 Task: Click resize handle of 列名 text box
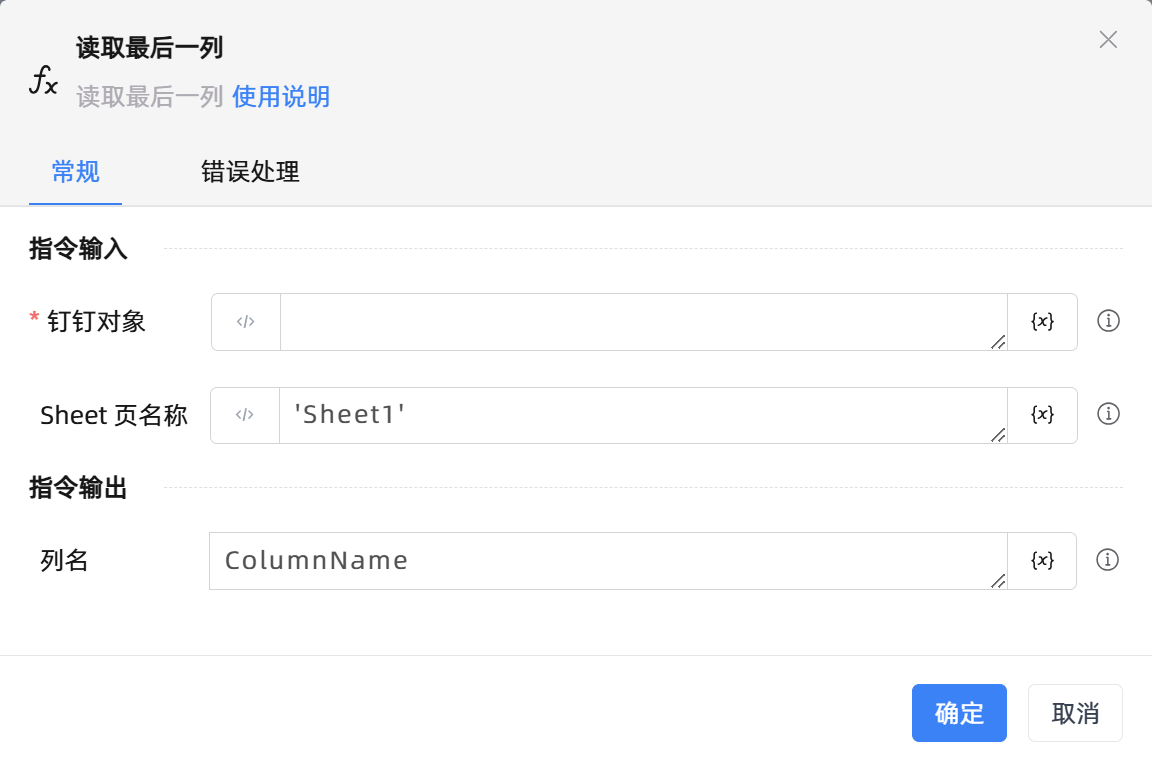(997, 581)
